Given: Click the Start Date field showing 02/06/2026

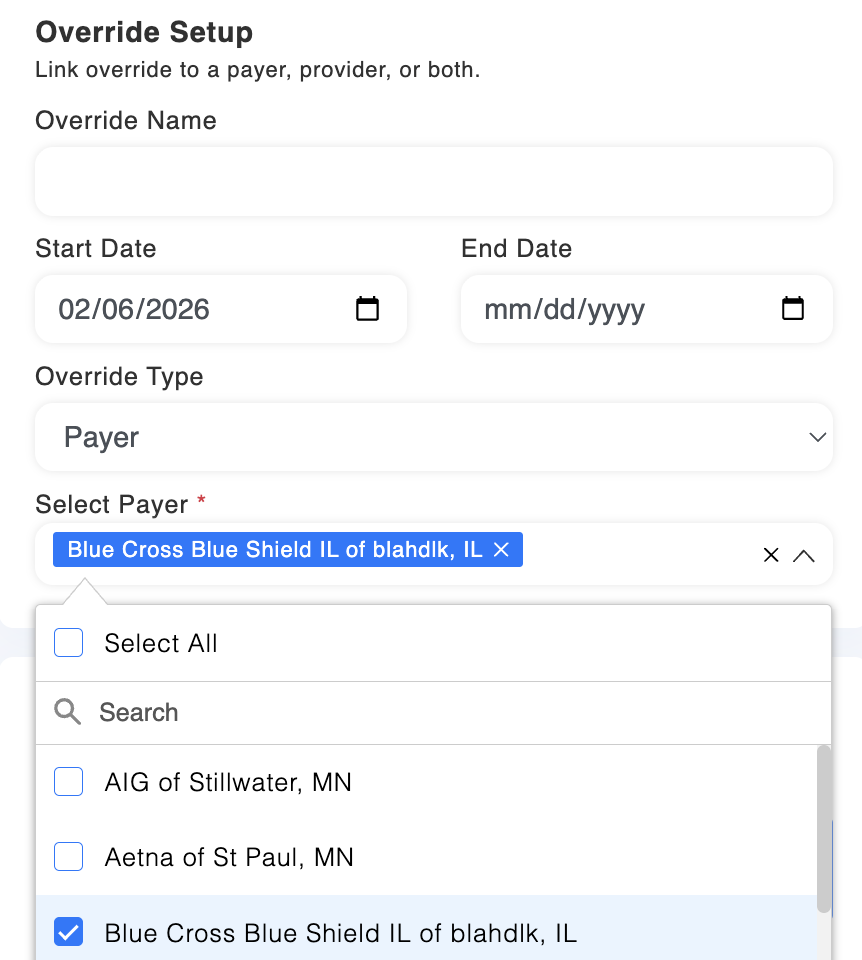Looking at the screenshot, I should click(221, 309).
